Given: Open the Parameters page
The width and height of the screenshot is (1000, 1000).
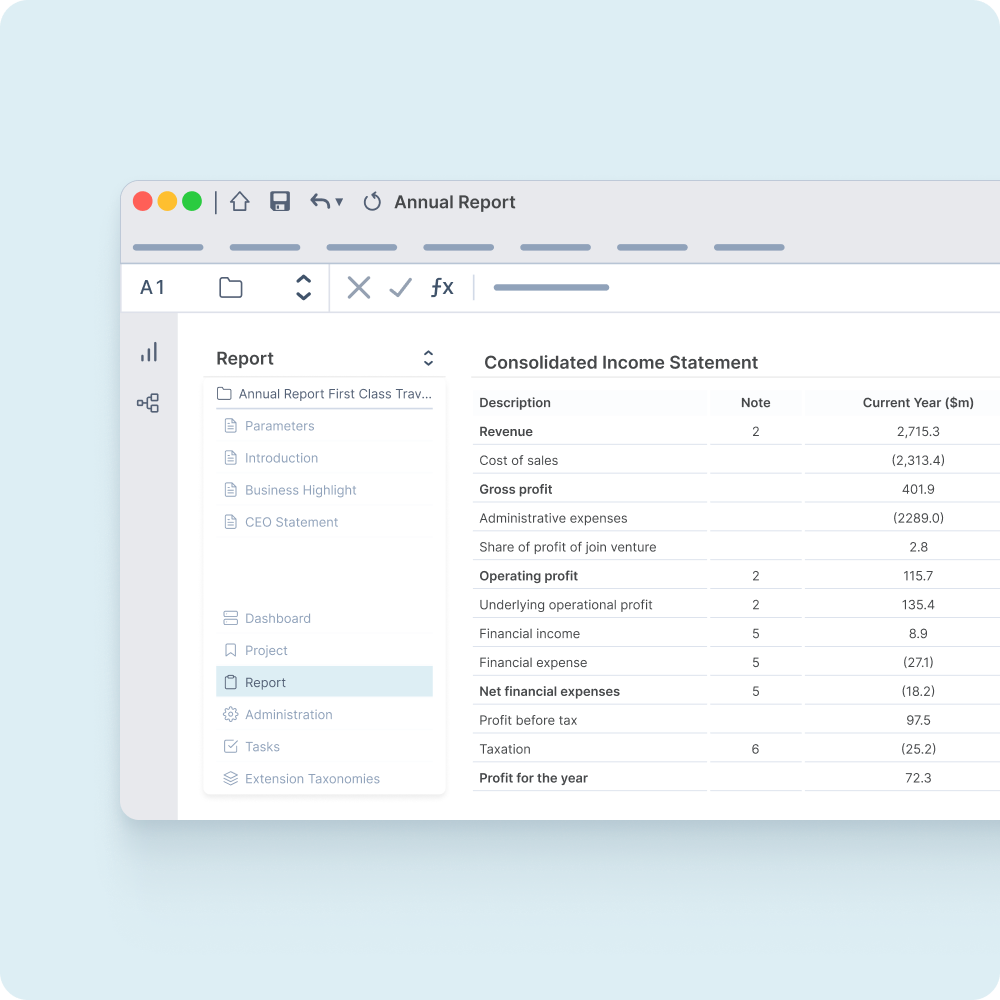Looking at the screenshot, I should (281, 426).
